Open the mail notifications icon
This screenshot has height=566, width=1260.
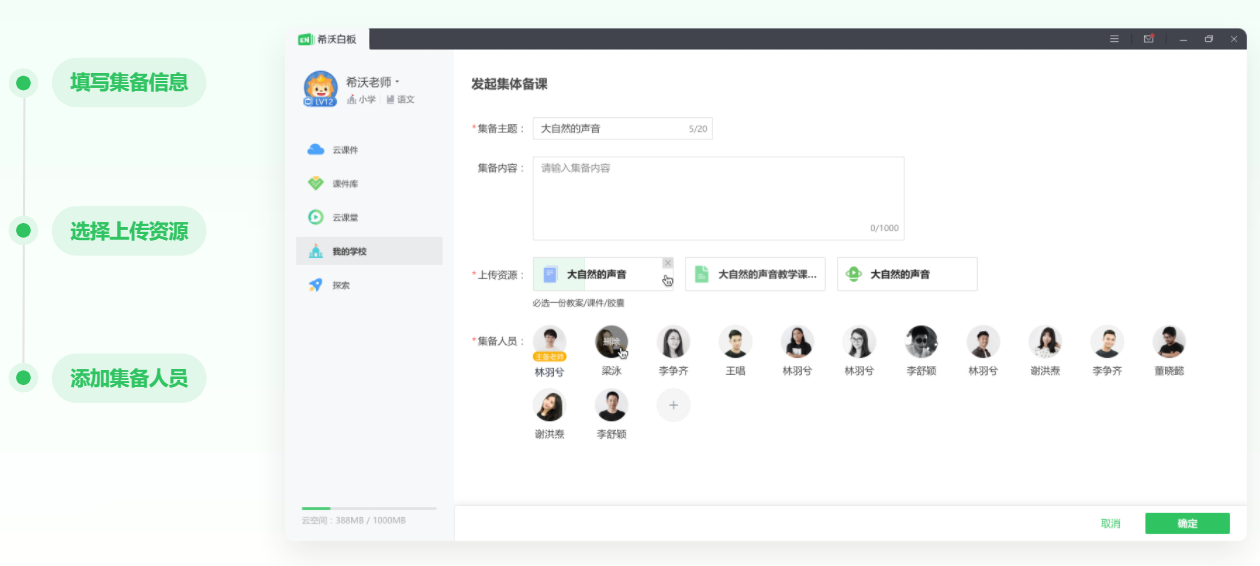point(1149,39)
